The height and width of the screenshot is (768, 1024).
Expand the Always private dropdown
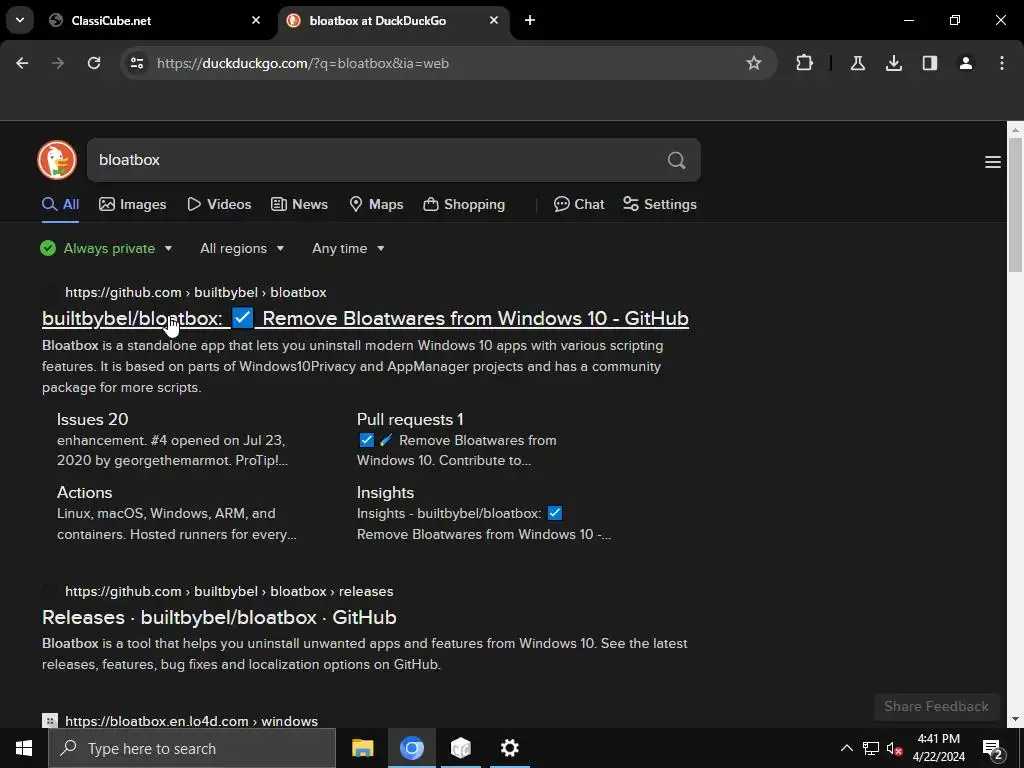click(x=106, y=248)
